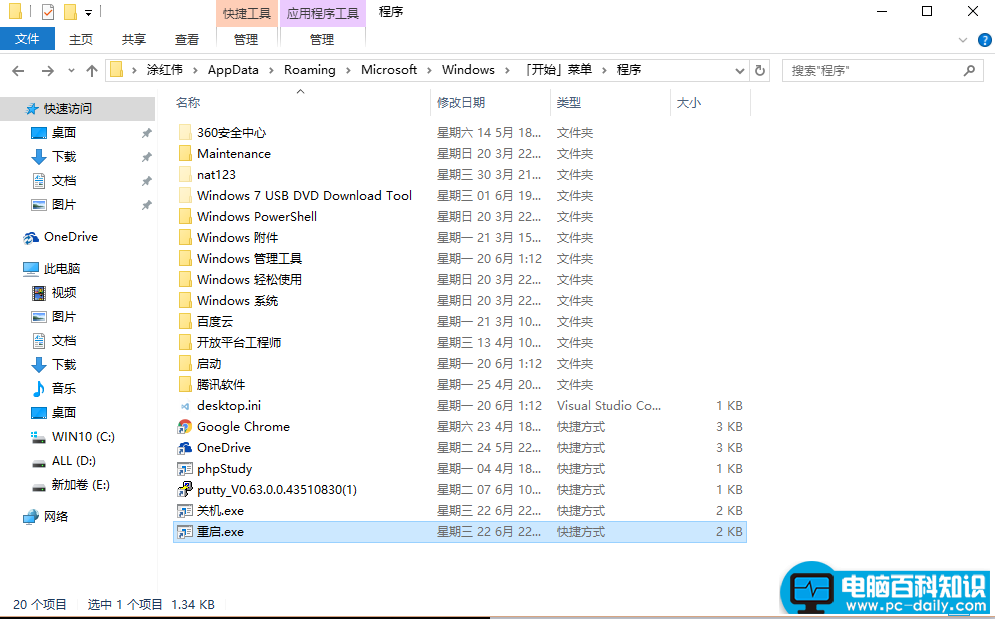
Task: Select the Windows 管理工具 folder
Action: [x=459, y=258]
